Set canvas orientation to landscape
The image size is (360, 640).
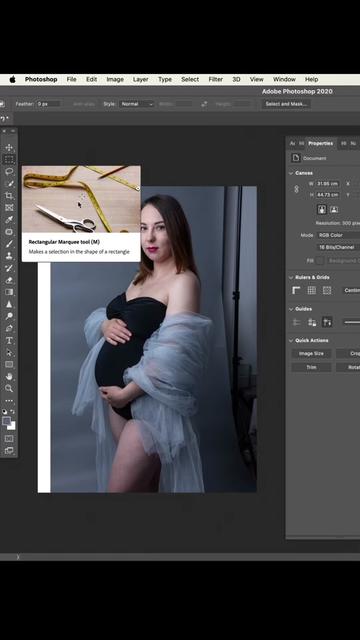click(x=334, y=209)
